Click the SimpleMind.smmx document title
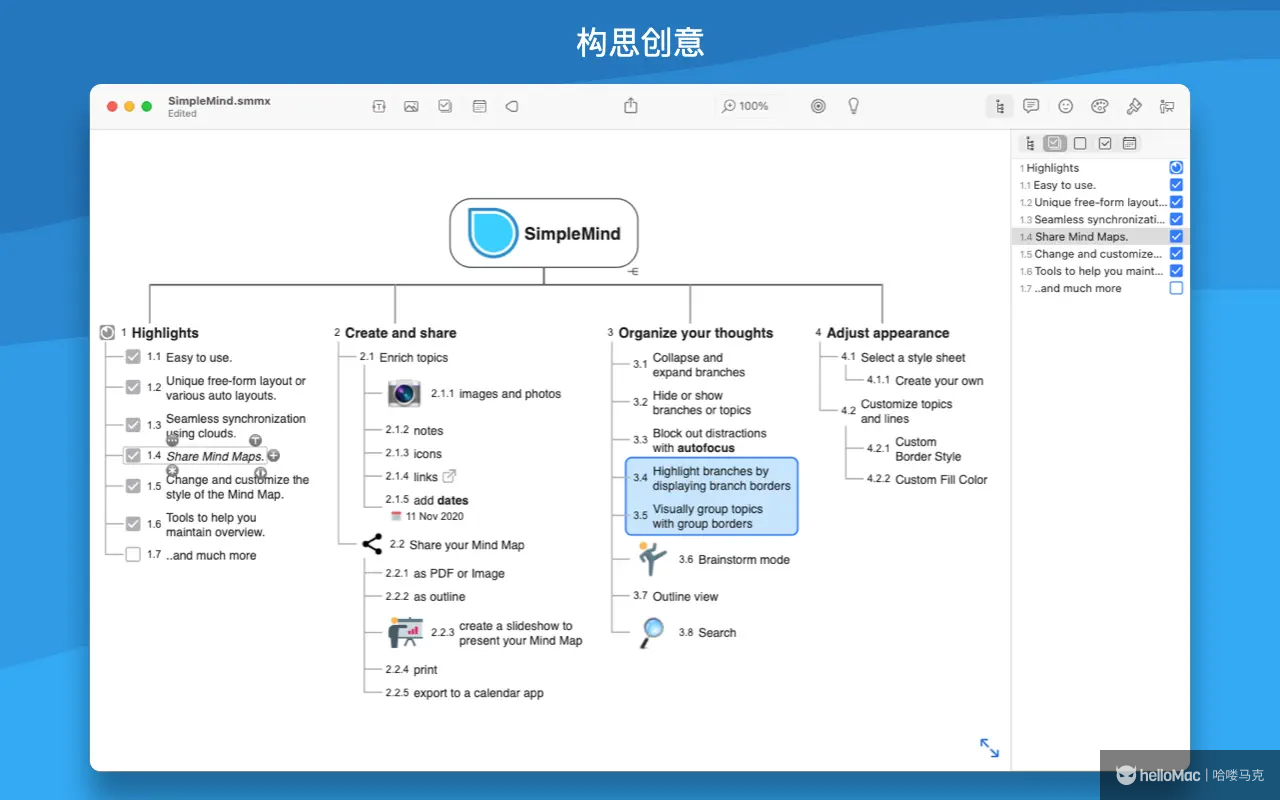 (x=219, y=101)
